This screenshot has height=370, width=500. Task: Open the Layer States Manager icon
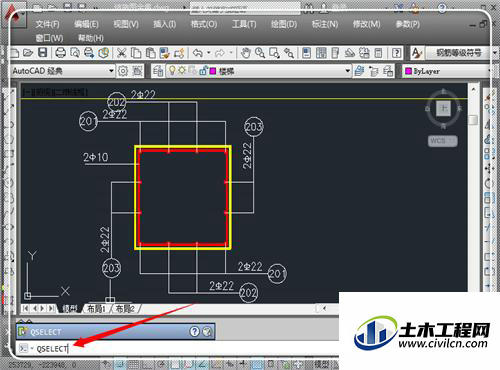388,71
